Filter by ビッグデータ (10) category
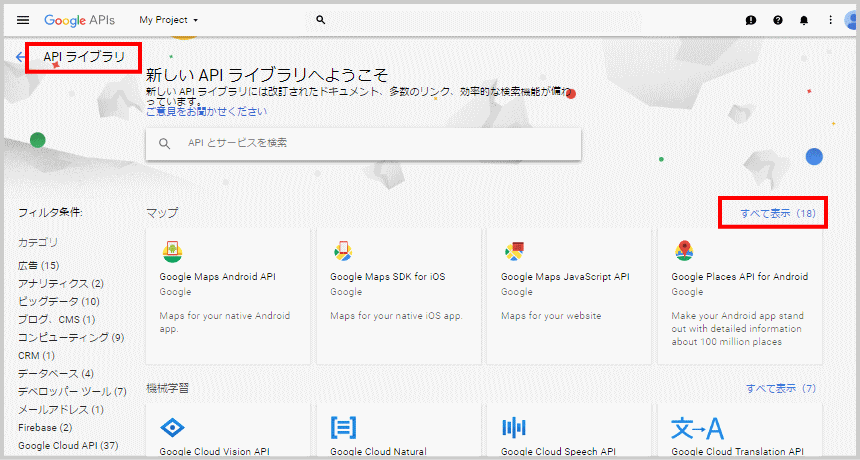The image size is (860, 460). 59,302
